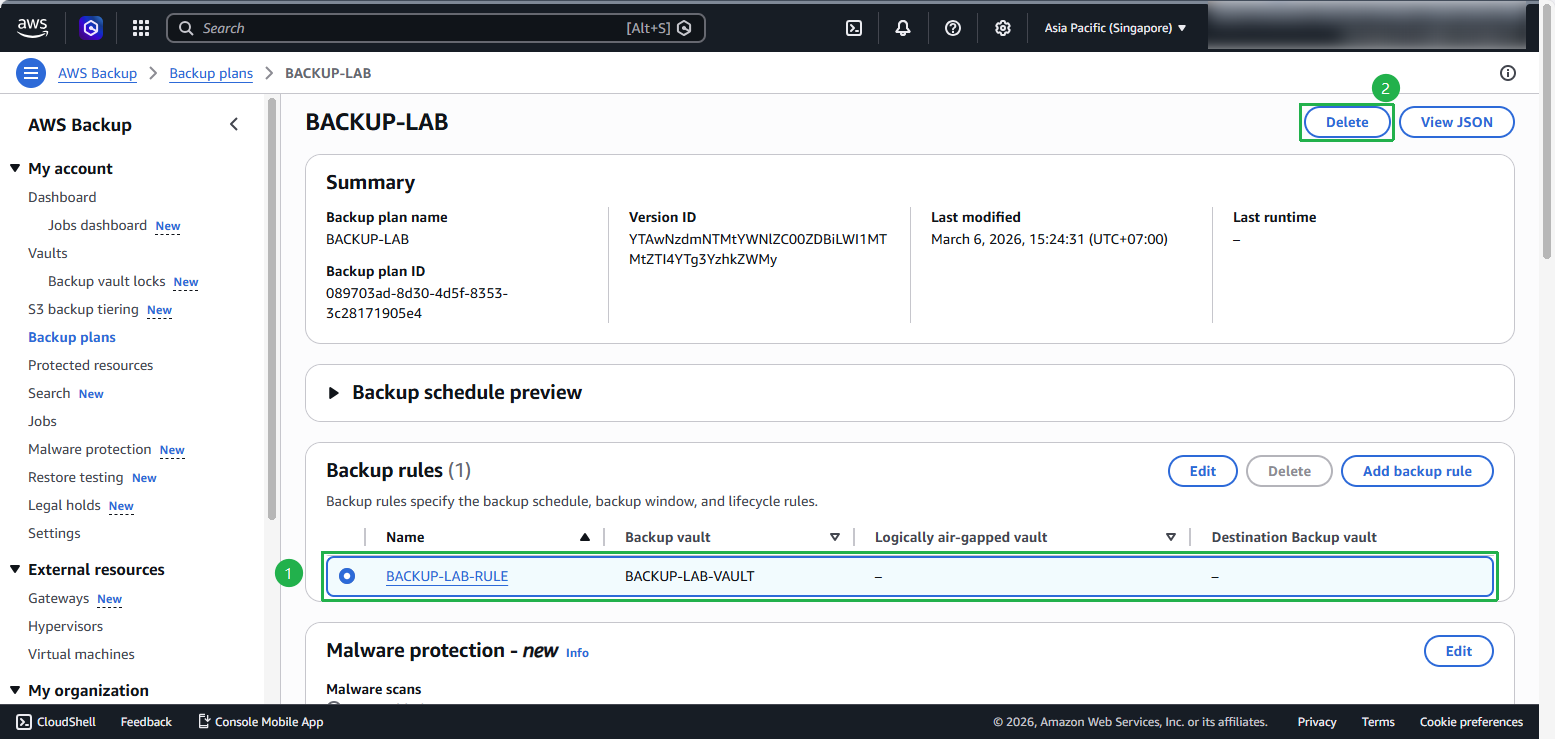Viewport: 1555px width, 739px height.
Task: Open Console Mobile App link in footer
Action: point(260,722)
